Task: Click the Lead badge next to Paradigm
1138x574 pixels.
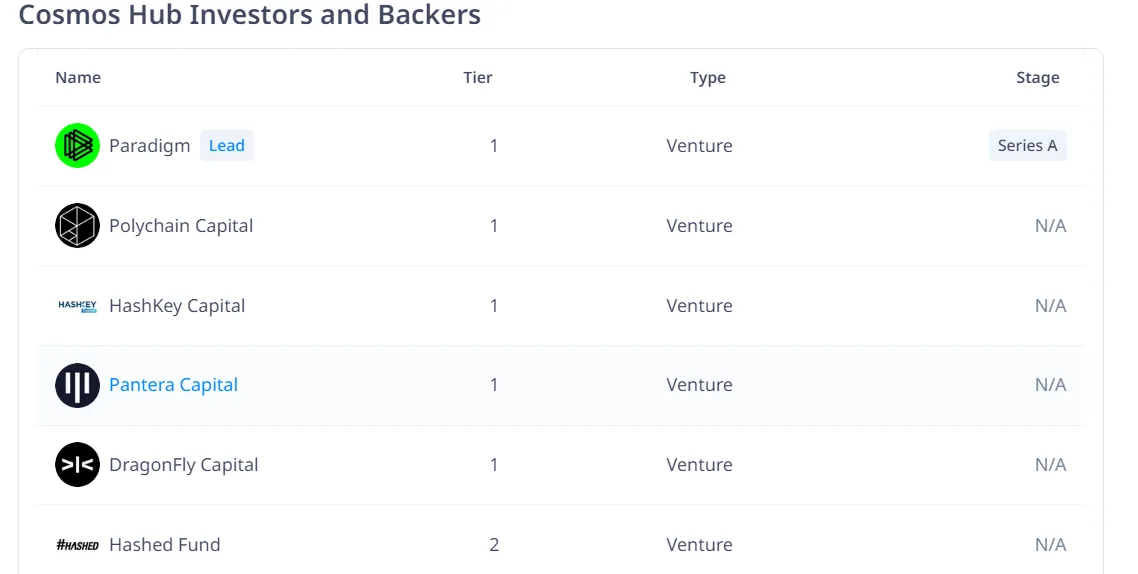Action: coord(227,146)
